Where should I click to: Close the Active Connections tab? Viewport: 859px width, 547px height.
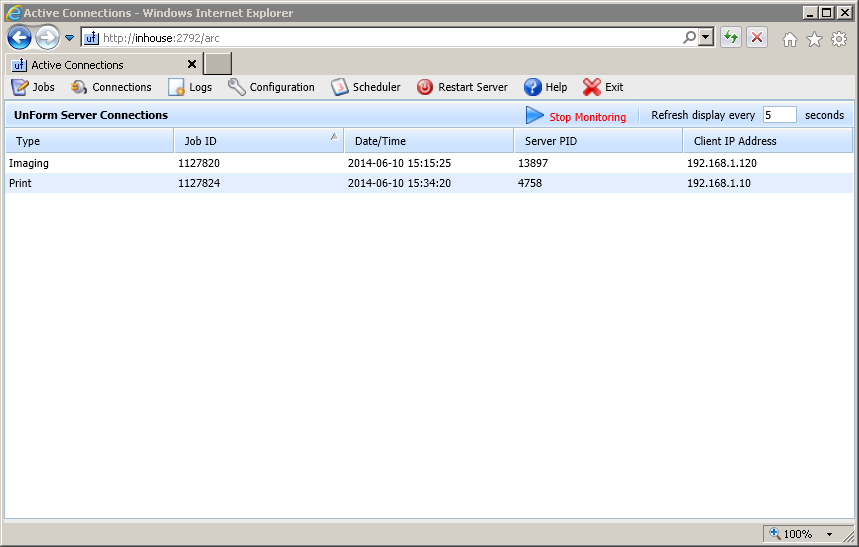[192, 65]
